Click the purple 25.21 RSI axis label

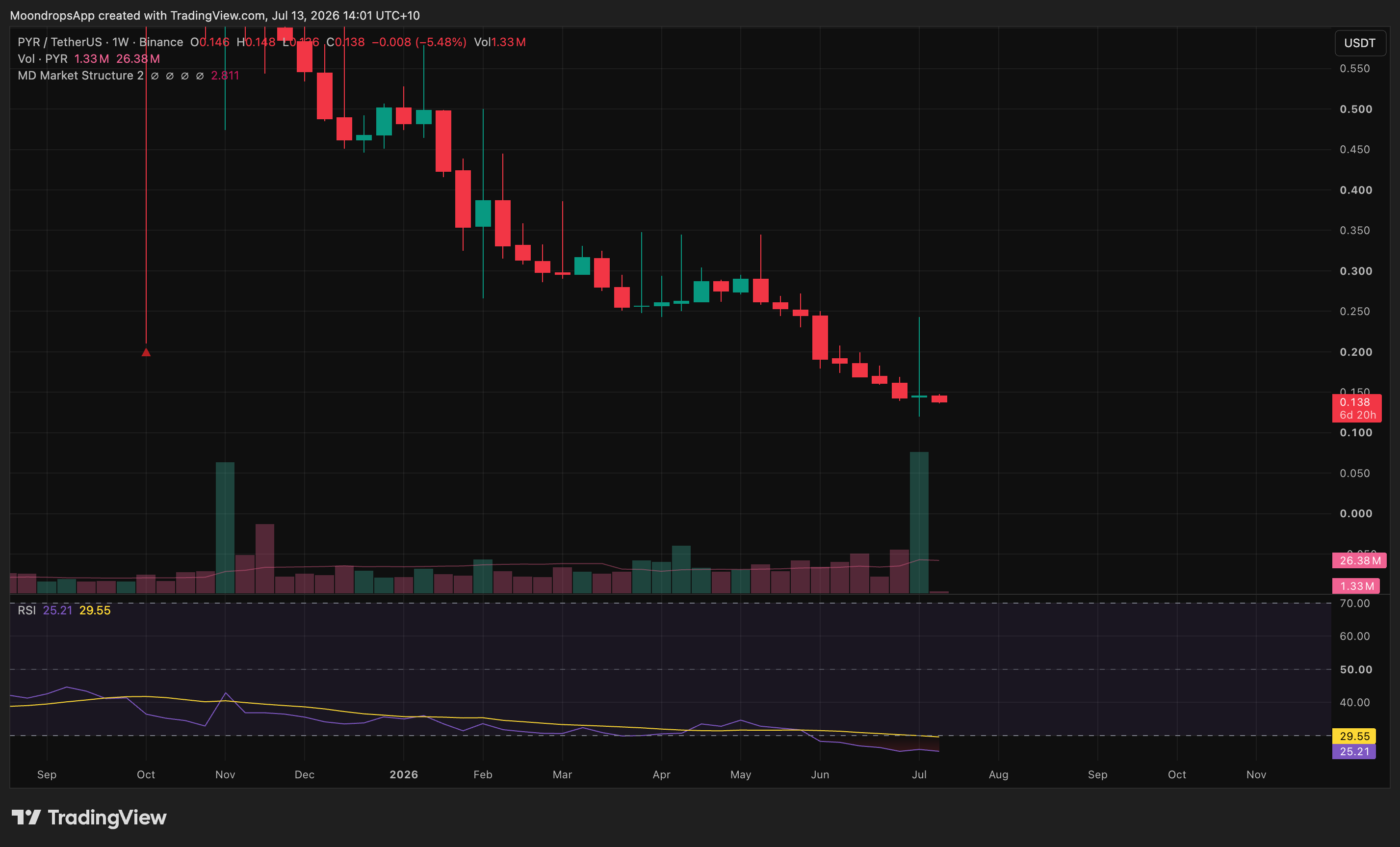(x=1354, y=751)
